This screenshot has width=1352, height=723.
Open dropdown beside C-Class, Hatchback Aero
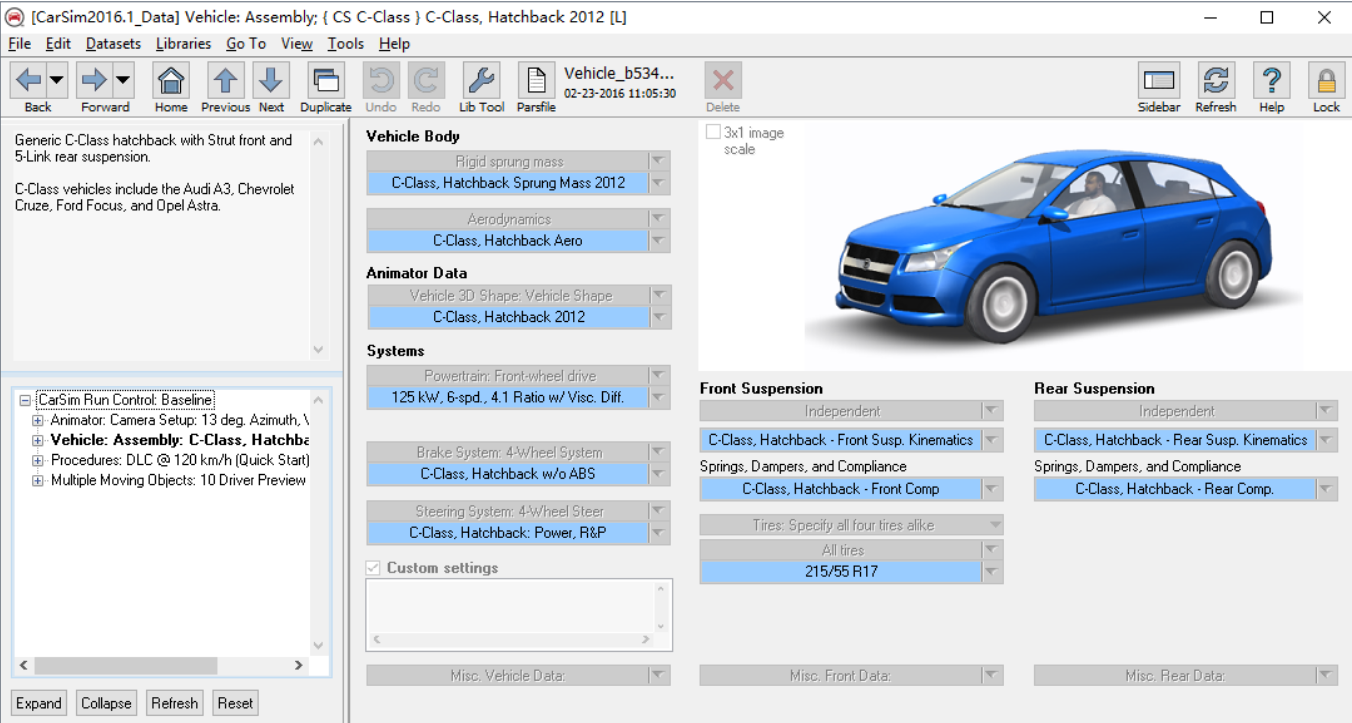pyautogui.click(x=659, y=240)
